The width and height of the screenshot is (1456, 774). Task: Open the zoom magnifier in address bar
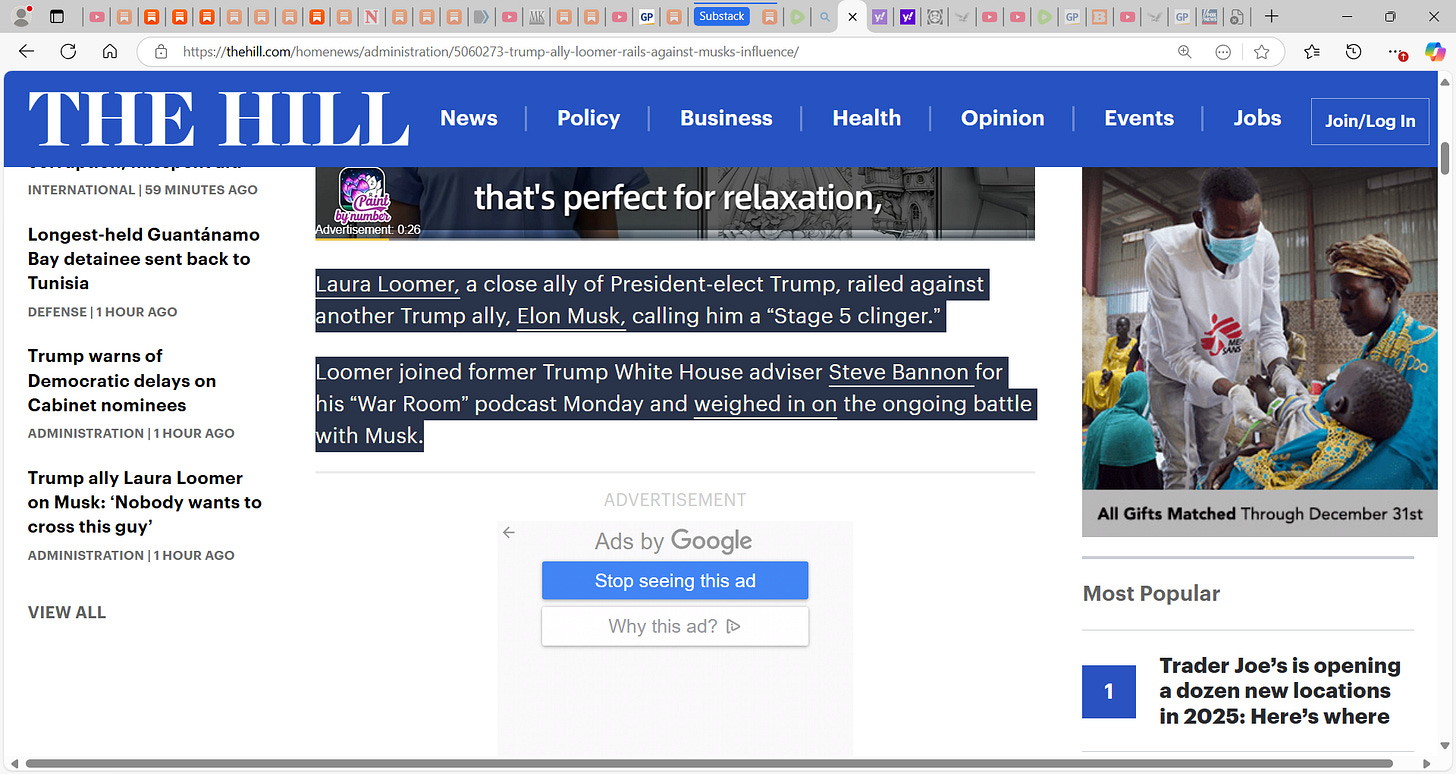1185,52
